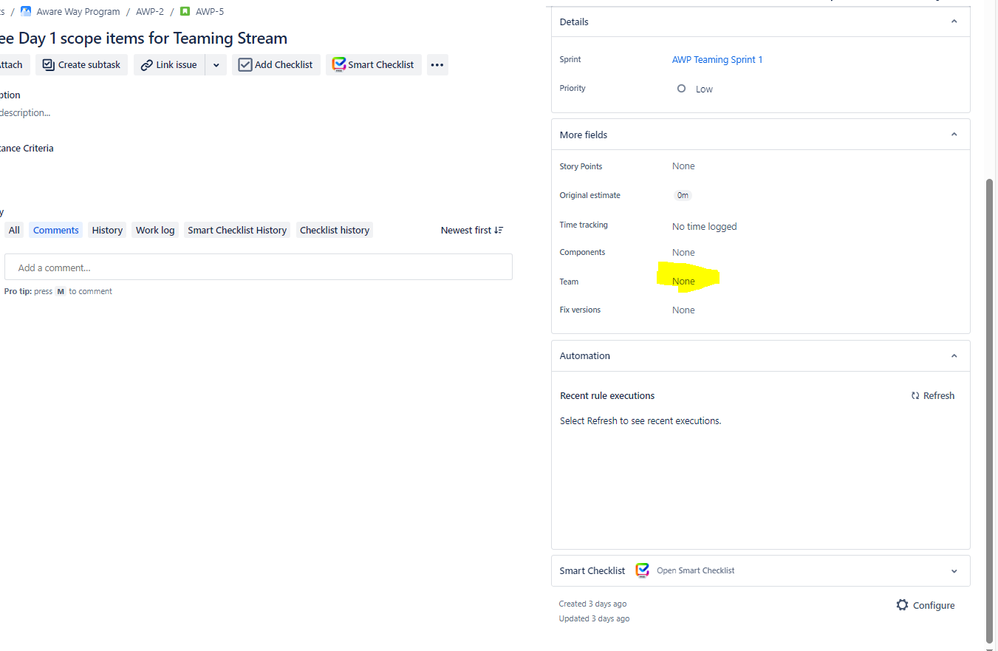
Task: Click the Add Checklist button
Action: pos(276,65)
